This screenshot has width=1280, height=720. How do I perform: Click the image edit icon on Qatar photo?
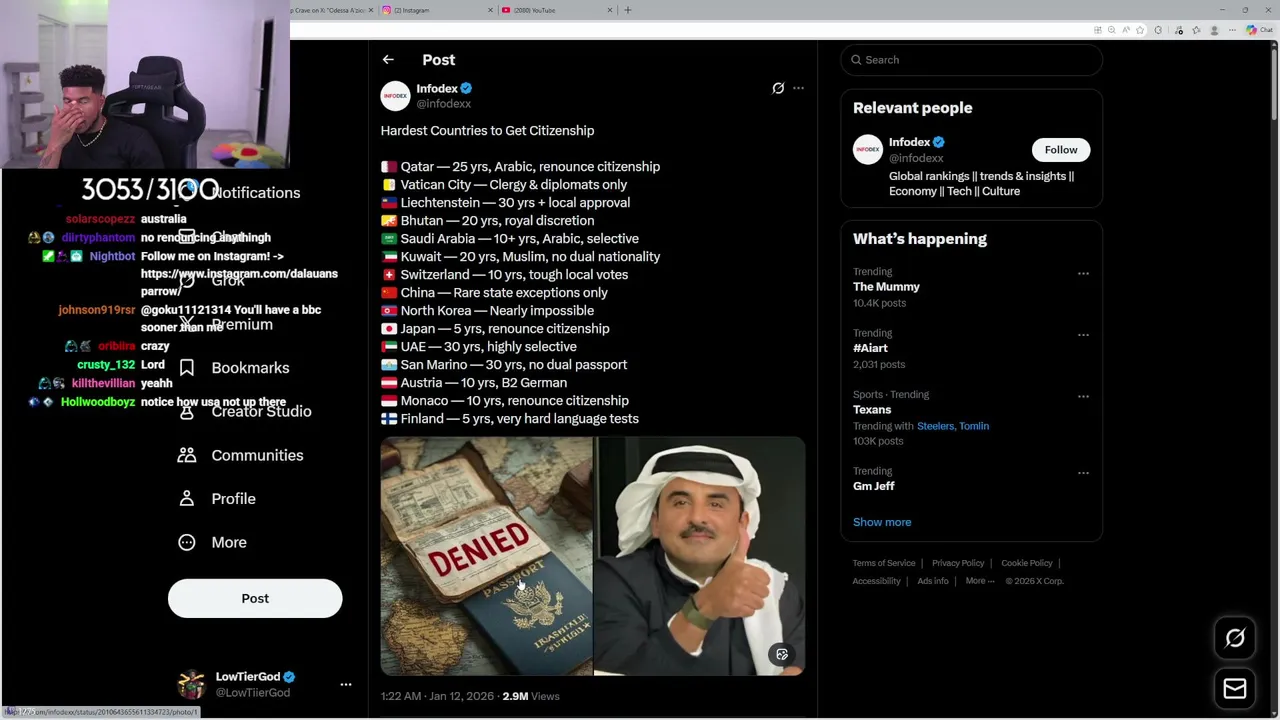point(782,654)
